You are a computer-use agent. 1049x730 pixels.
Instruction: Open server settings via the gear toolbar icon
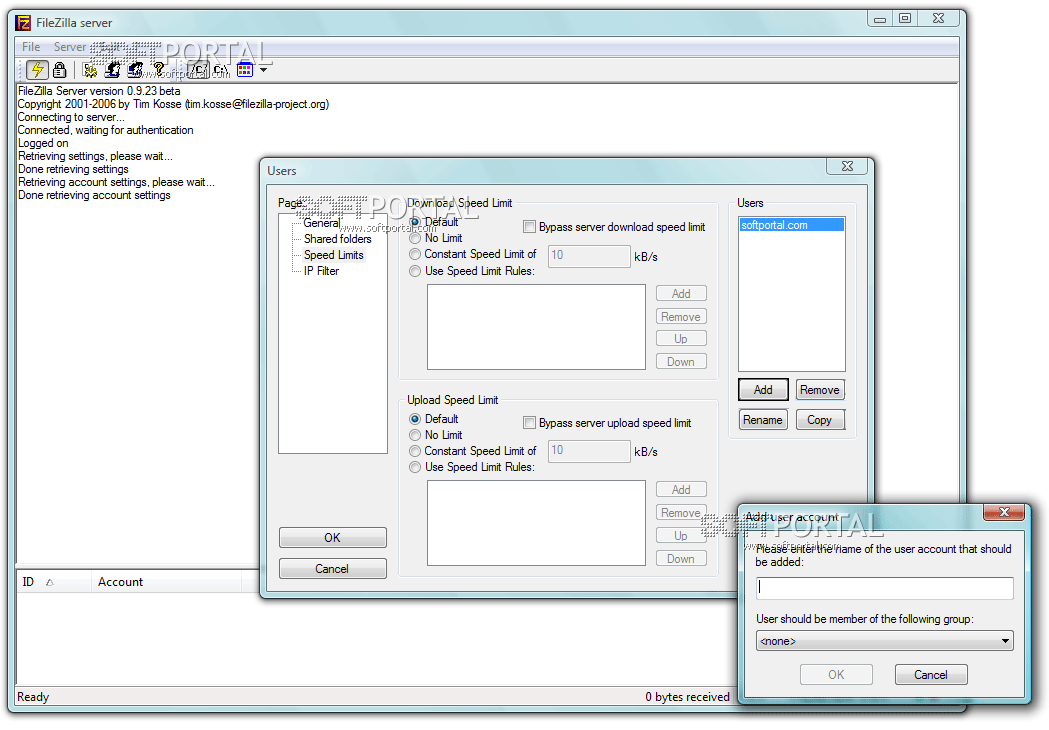(90, 69)
